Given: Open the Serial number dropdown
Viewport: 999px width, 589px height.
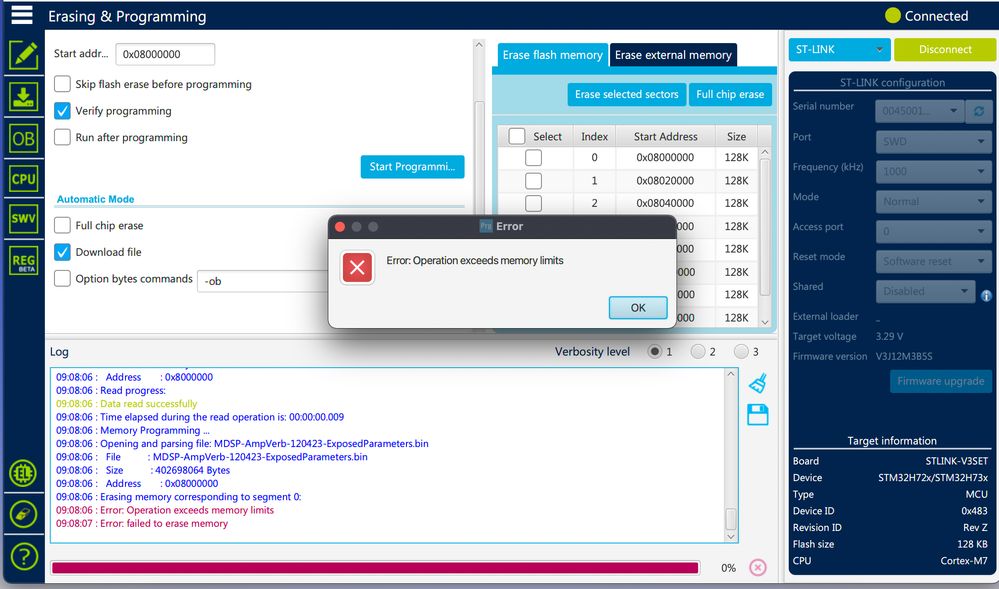Looking at the screenshot, I should coord(919,111).
